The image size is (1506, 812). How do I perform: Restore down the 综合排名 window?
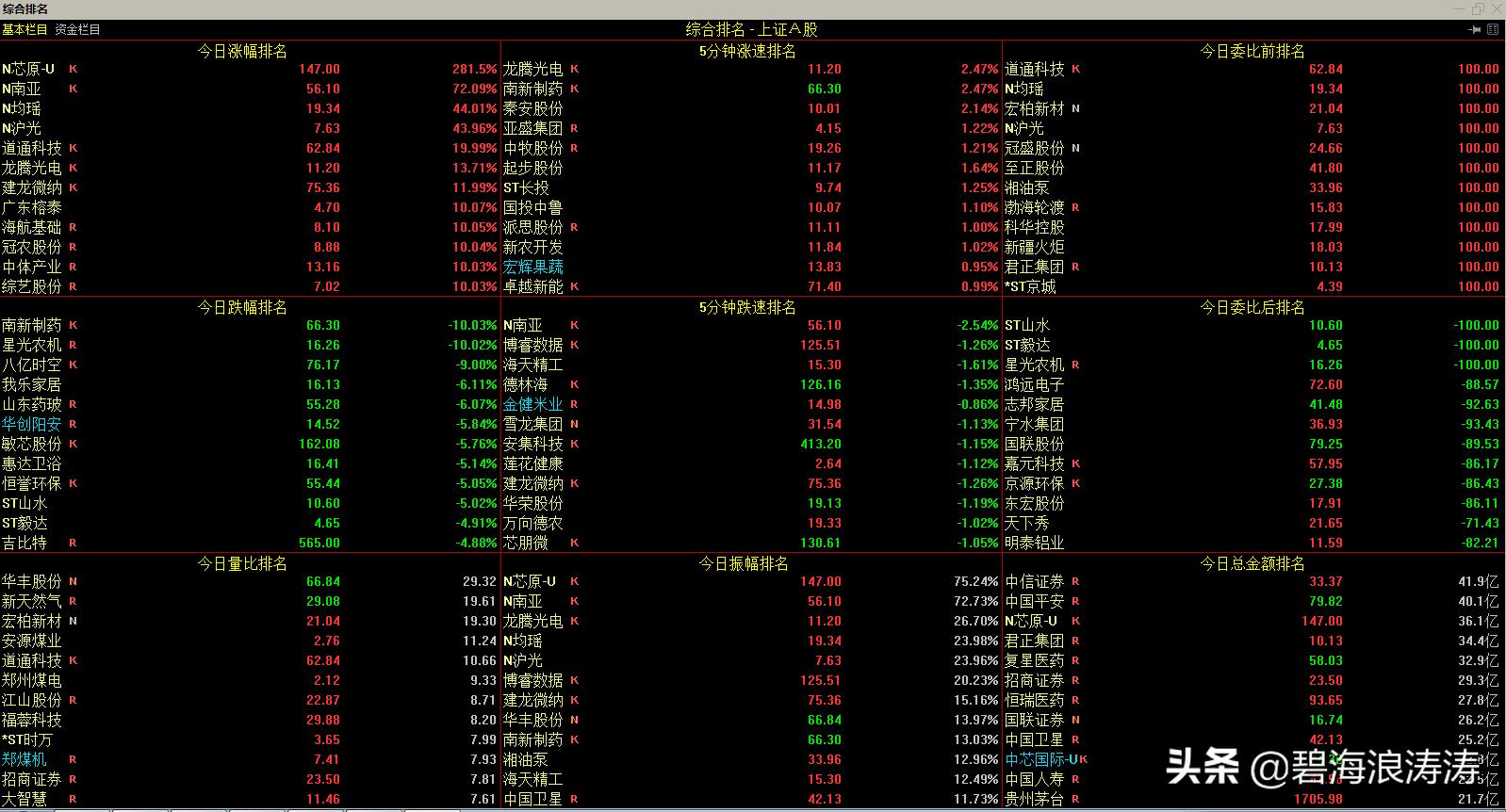click(1478, 8)
